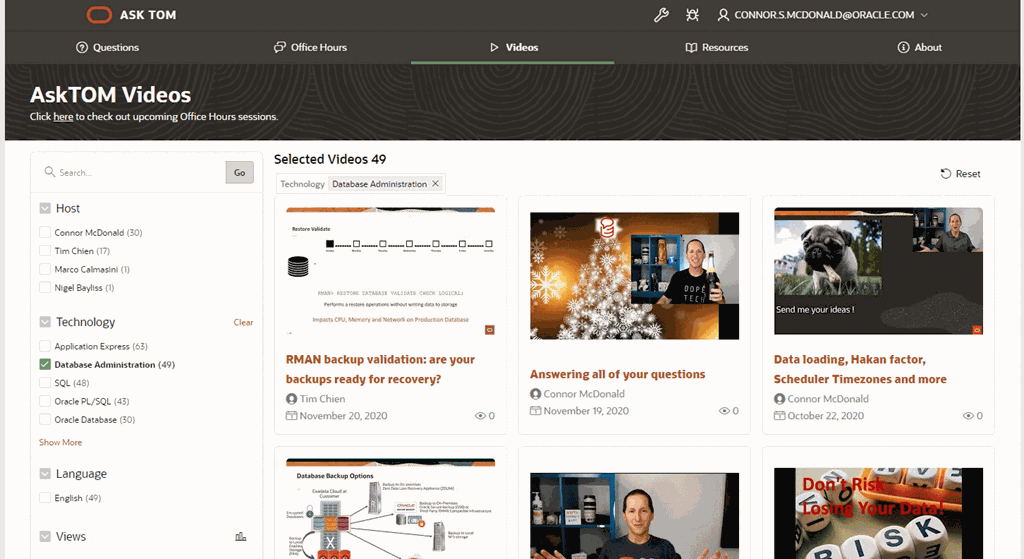Click the user profile icon
This screenshot has width=1024, height=559.
(723, 15)
